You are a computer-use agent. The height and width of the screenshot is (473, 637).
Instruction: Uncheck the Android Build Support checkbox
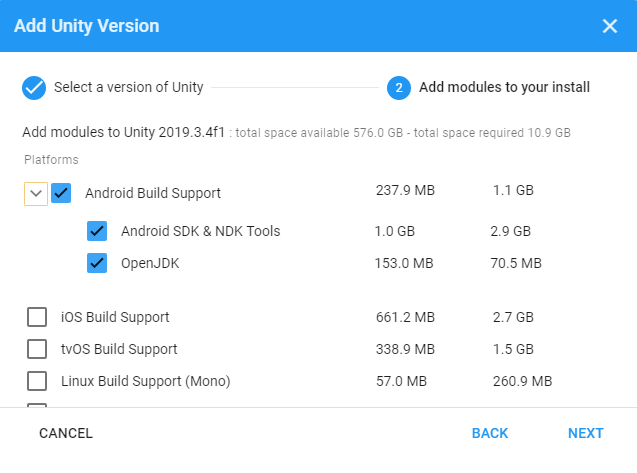pos(61,193)
